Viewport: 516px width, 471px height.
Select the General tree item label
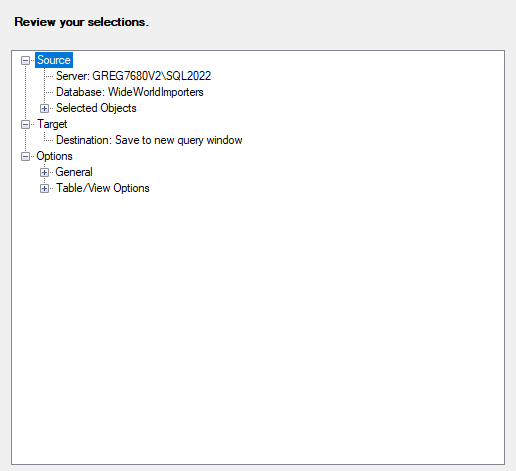click(74, 172)
